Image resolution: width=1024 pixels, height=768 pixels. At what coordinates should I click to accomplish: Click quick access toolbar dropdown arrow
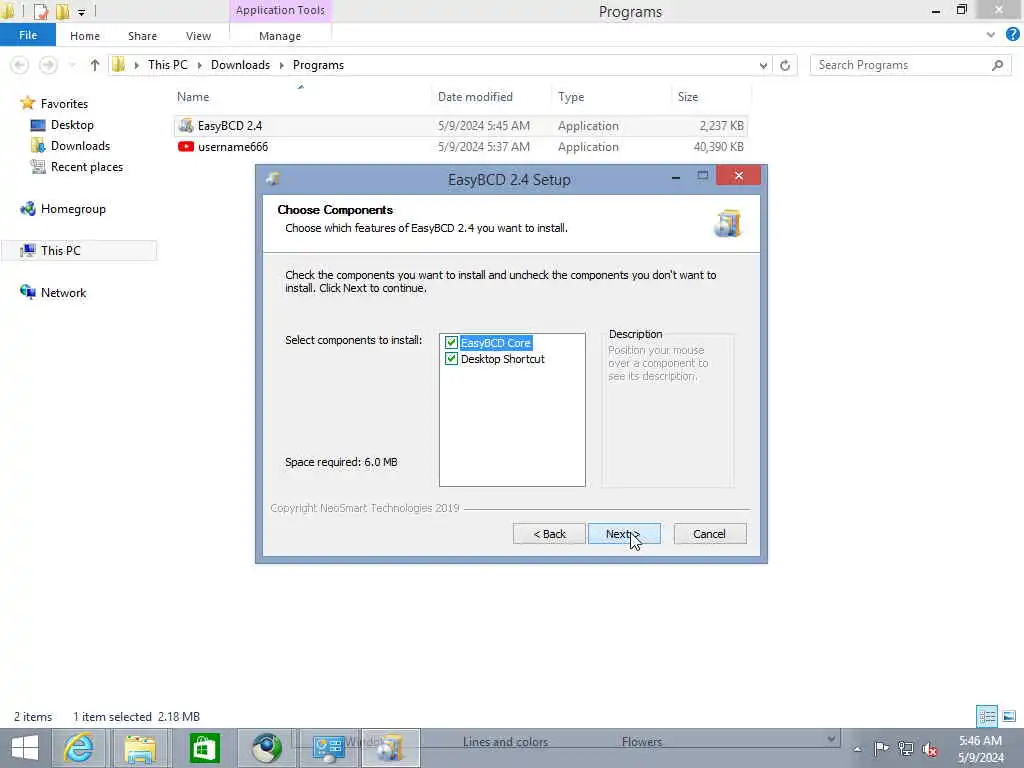tap(82, 12)
